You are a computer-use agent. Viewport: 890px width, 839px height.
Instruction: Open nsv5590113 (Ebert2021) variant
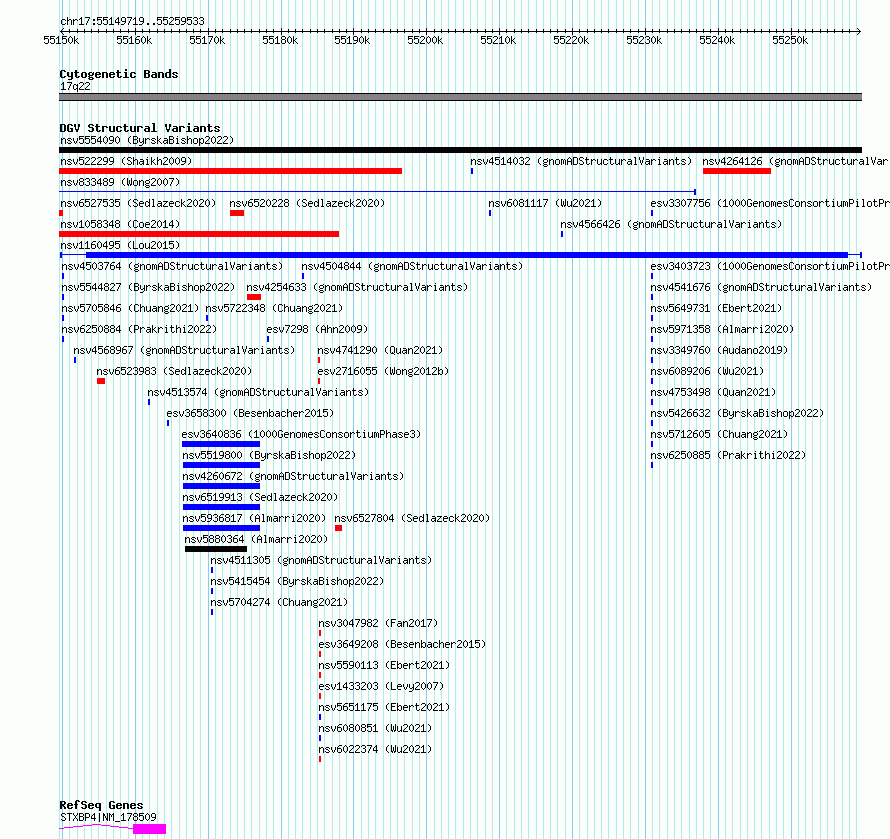[x=384, y=665]
